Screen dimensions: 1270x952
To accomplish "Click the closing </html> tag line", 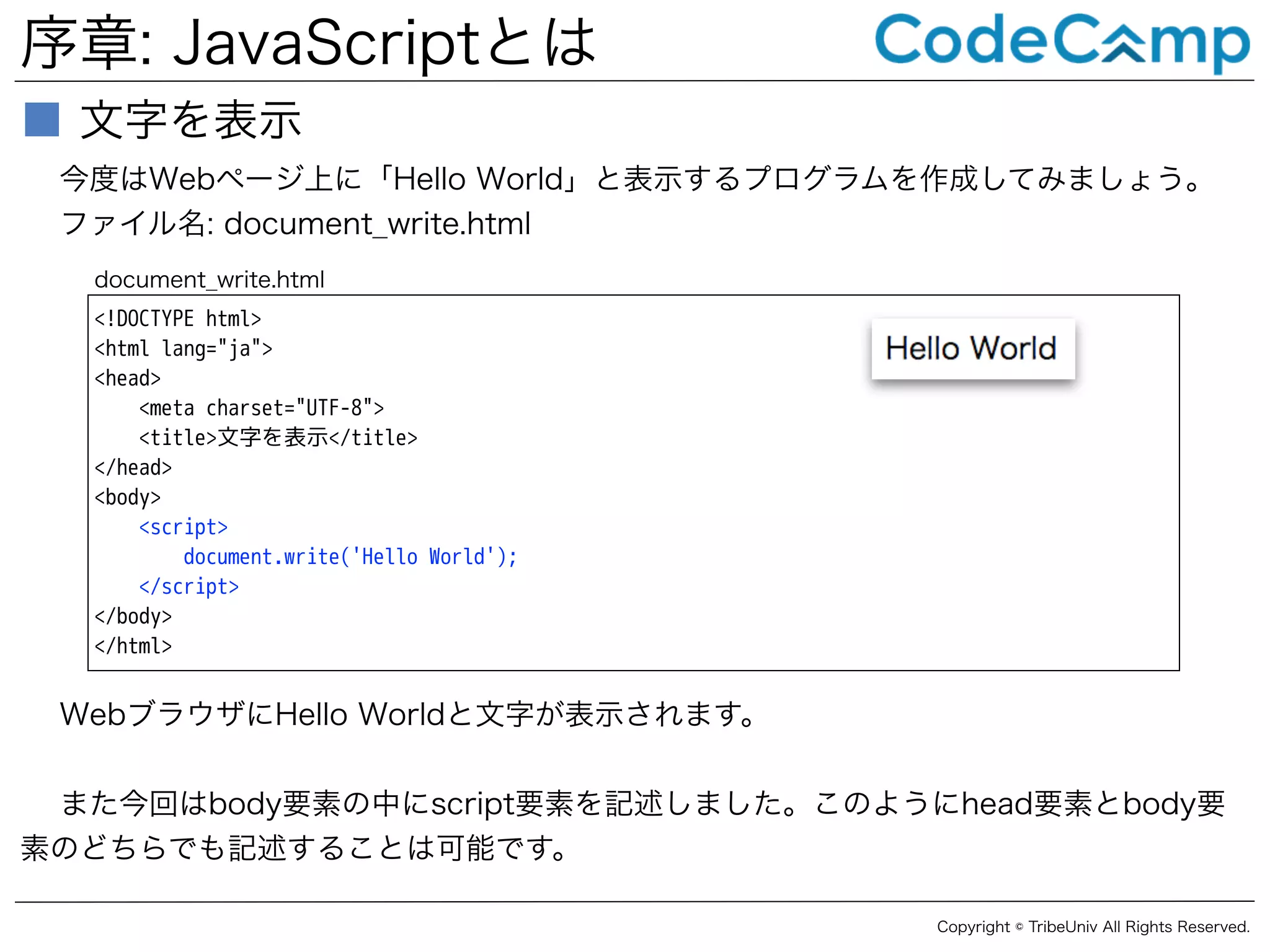I will click(133, 646).
